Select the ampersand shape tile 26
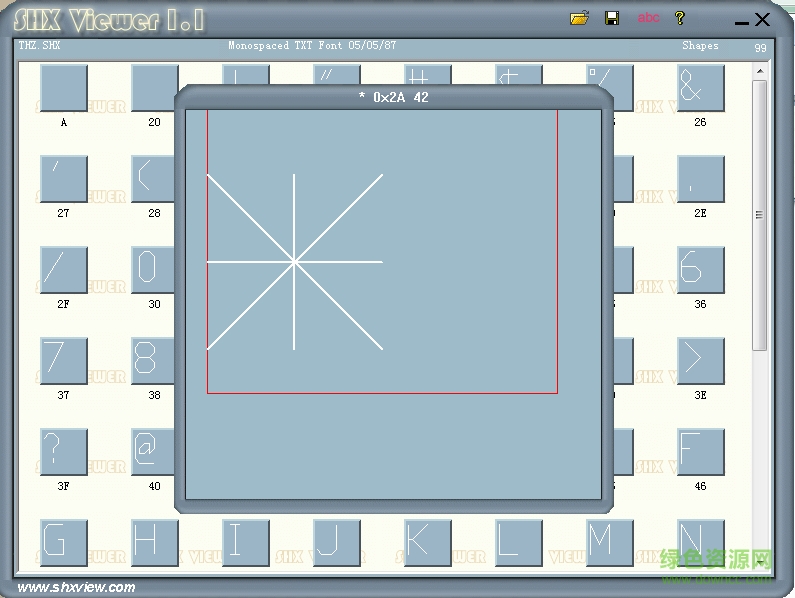The image size is (795, 598). 701,88
